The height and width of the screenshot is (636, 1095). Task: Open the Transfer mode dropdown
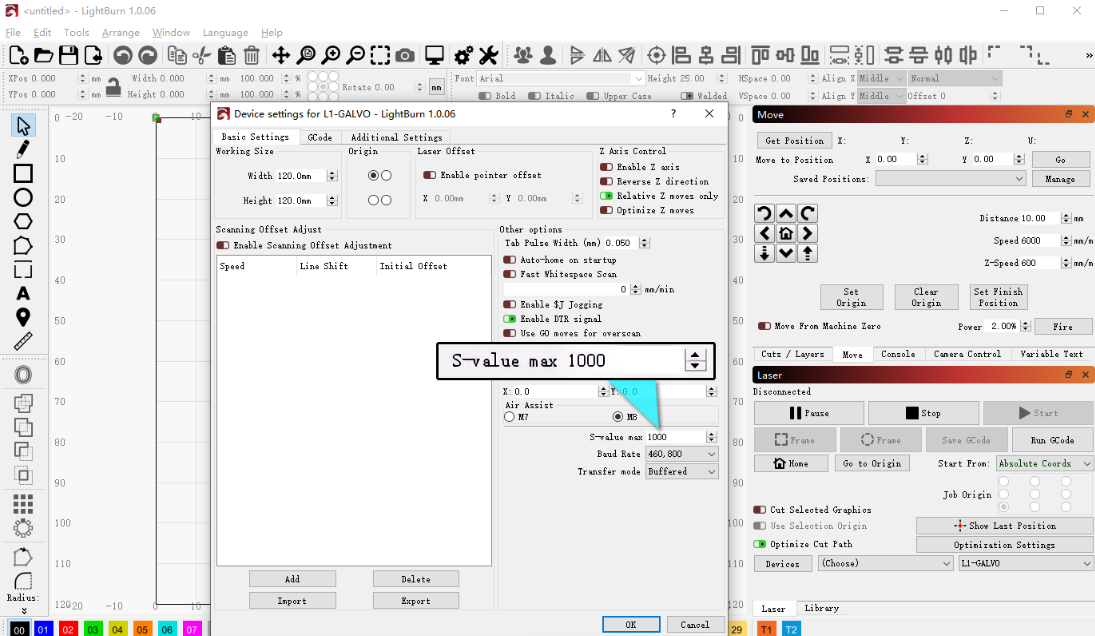(682, 471)
